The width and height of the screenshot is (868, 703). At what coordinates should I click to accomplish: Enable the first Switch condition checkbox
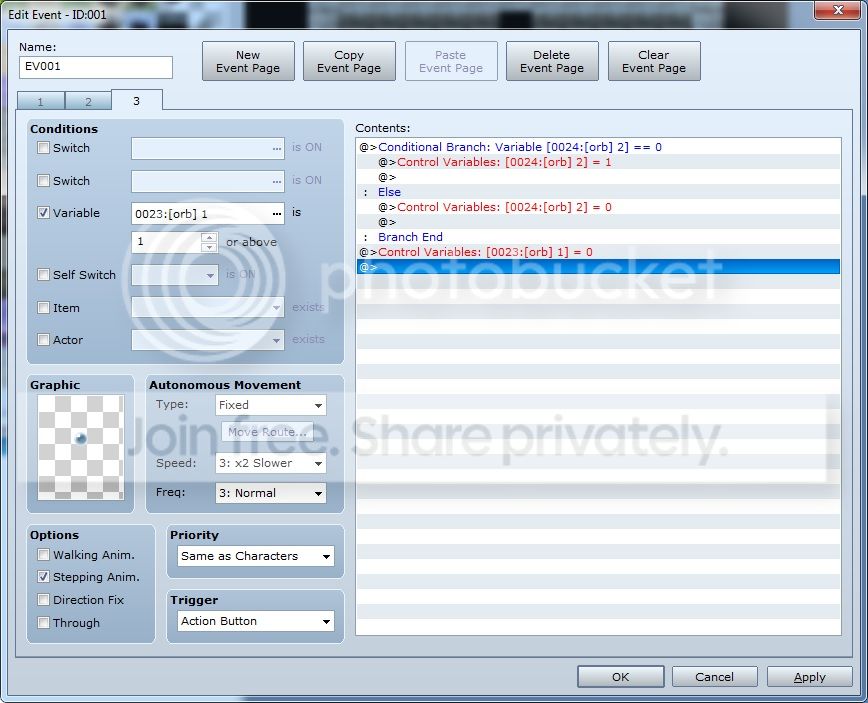(x=43, y=148)
